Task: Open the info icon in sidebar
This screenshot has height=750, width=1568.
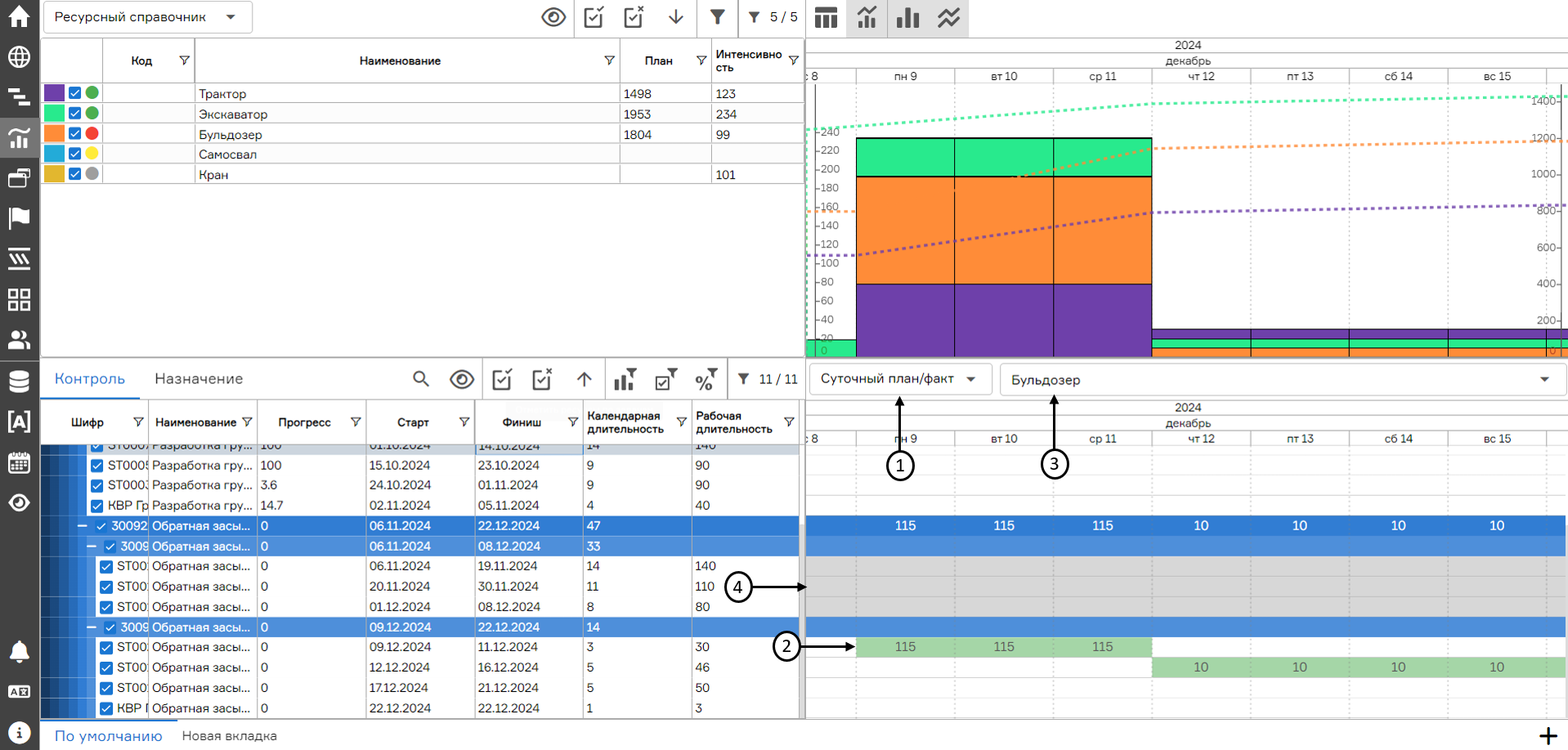Action: click(x=19, y=733)
